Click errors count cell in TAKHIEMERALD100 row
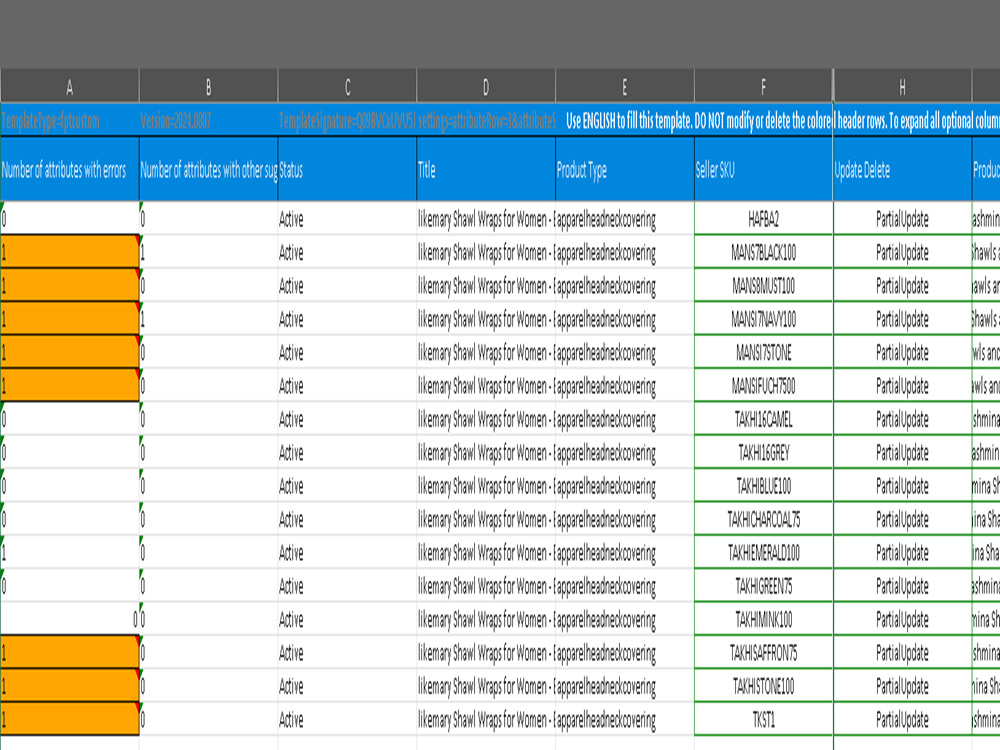Screen dimensions: 1000x750 (x=70, y=552)
